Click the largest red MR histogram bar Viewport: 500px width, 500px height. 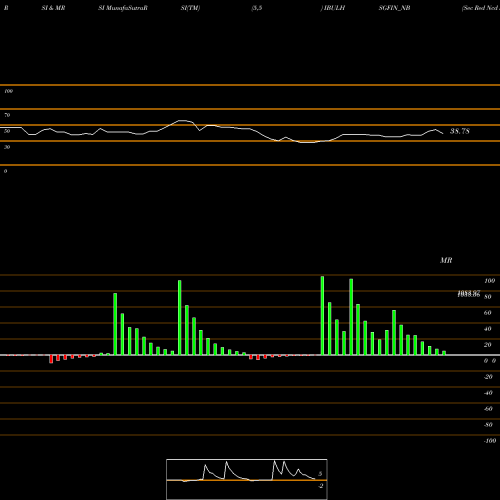tap(51, 359)
